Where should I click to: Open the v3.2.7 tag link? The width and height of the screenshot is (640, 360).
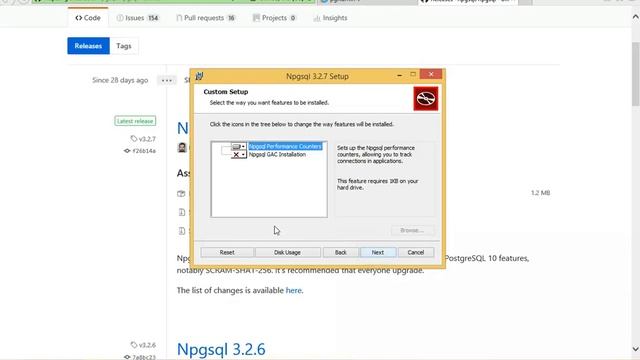coord(147,139)
